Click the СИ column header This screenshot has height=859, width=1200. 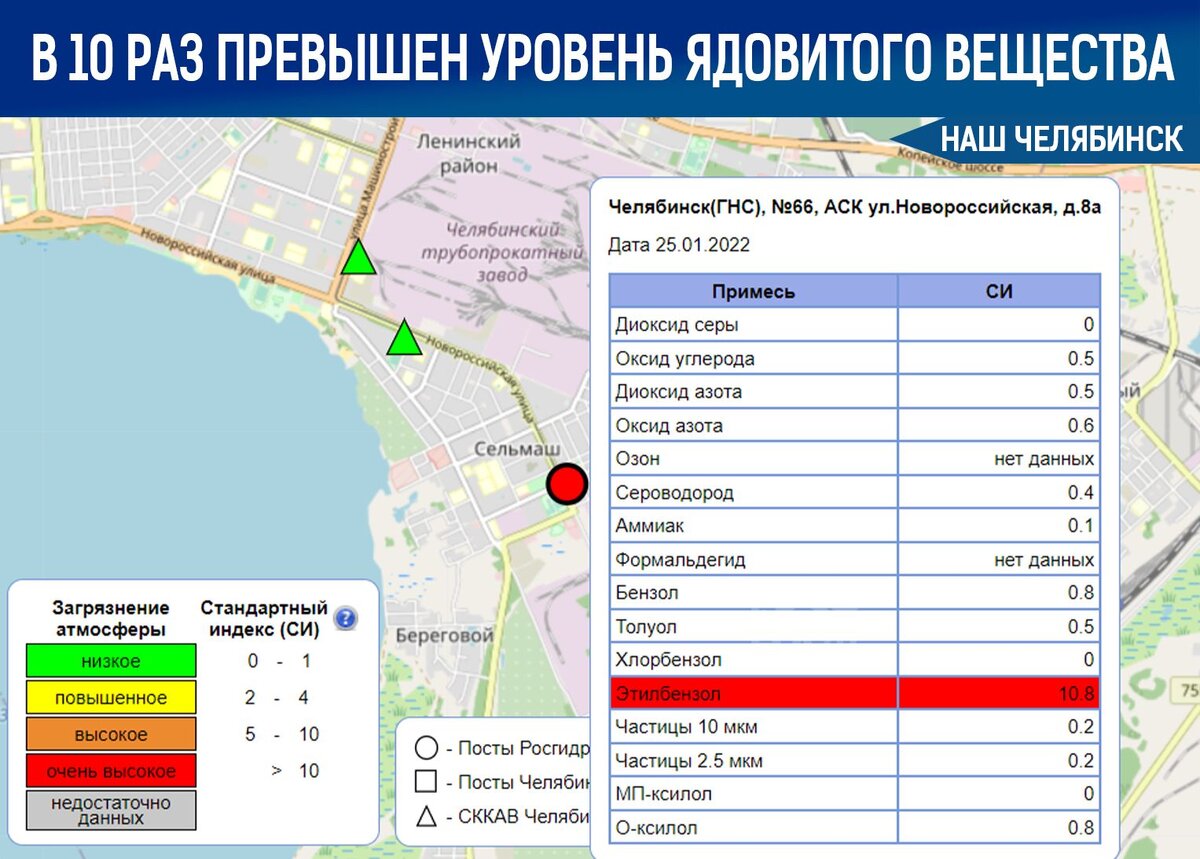tap(999, 292)
